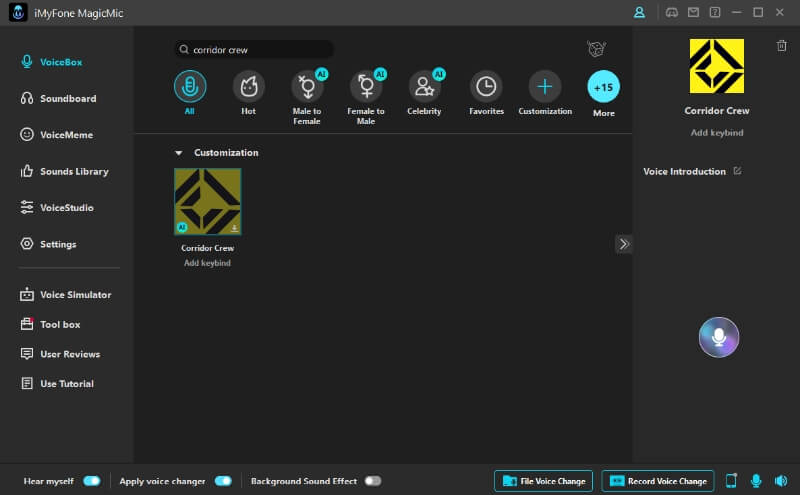Viewport: 800px width, 495px height.
Task: Add keybind under Corridor Crew tile
Action: (x=207, y=263)
